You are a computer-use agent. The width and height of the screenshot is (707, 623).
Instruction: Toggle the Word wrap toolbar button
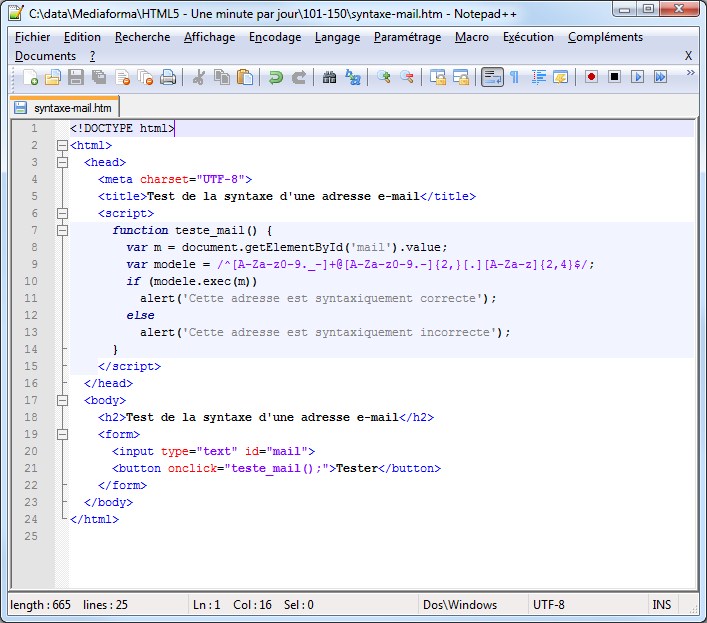point(491,77)
